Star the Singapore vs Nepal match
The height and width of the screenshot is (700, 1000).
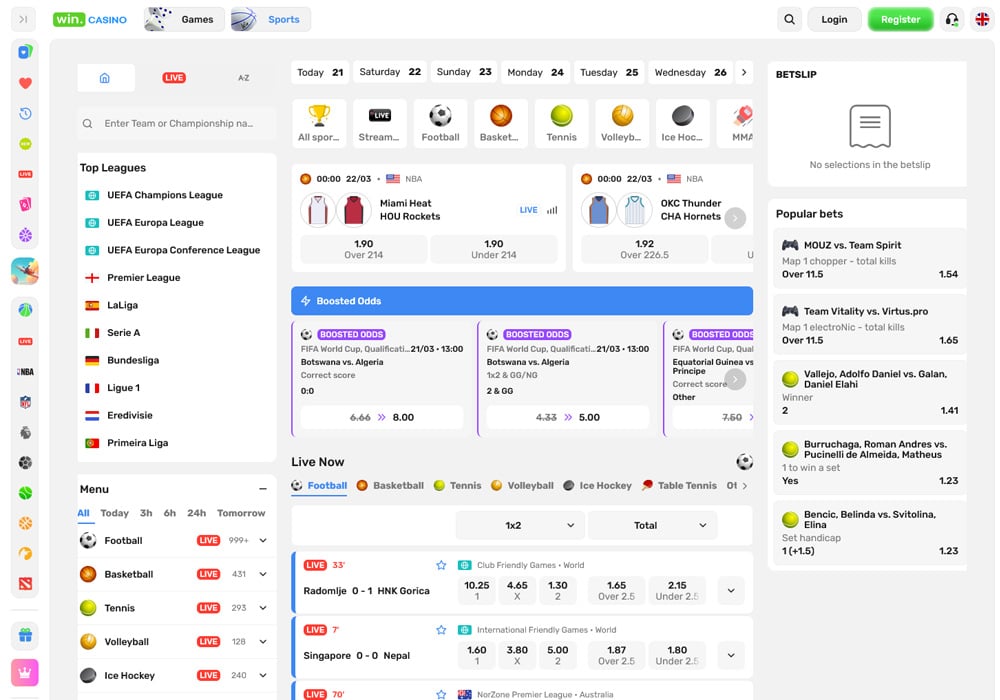(441, 630)
